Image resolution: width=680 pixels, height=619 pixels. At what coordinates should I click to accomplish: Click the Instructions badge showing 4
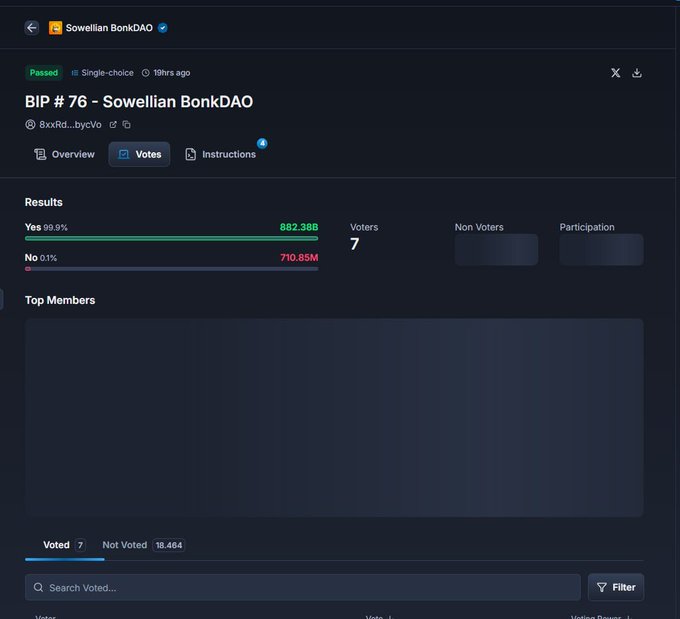pos(262,143)
